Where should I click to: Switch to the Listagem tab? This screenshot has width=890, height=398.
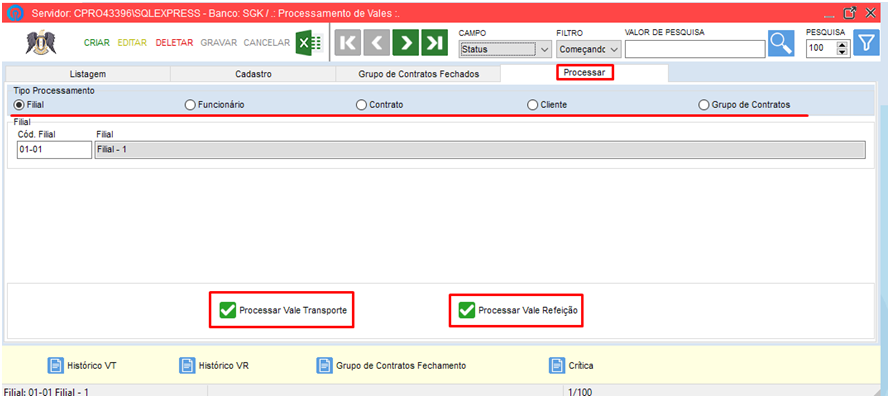87,74
